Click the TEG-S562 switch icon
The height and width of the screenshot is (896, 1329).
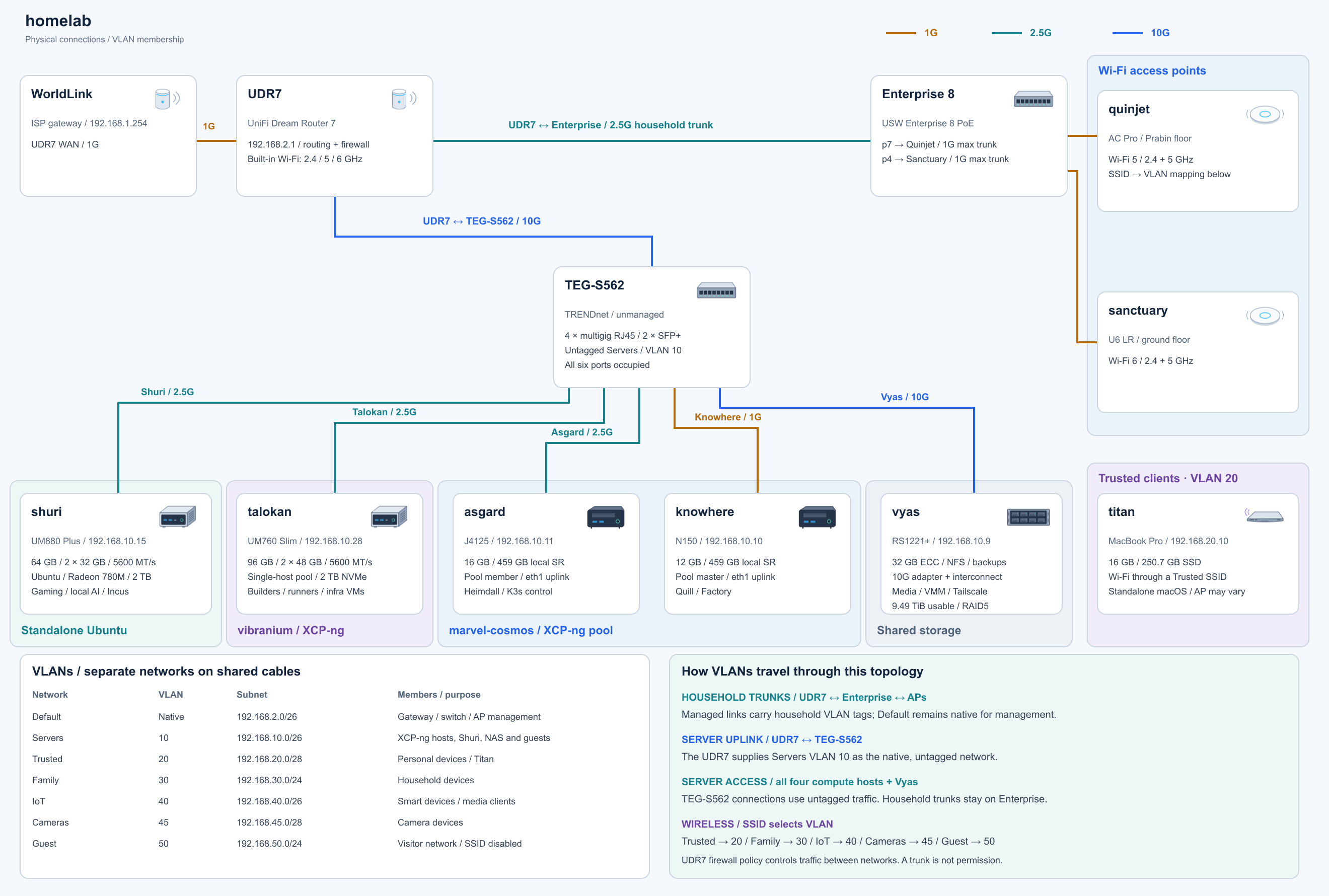click(716, 291)
